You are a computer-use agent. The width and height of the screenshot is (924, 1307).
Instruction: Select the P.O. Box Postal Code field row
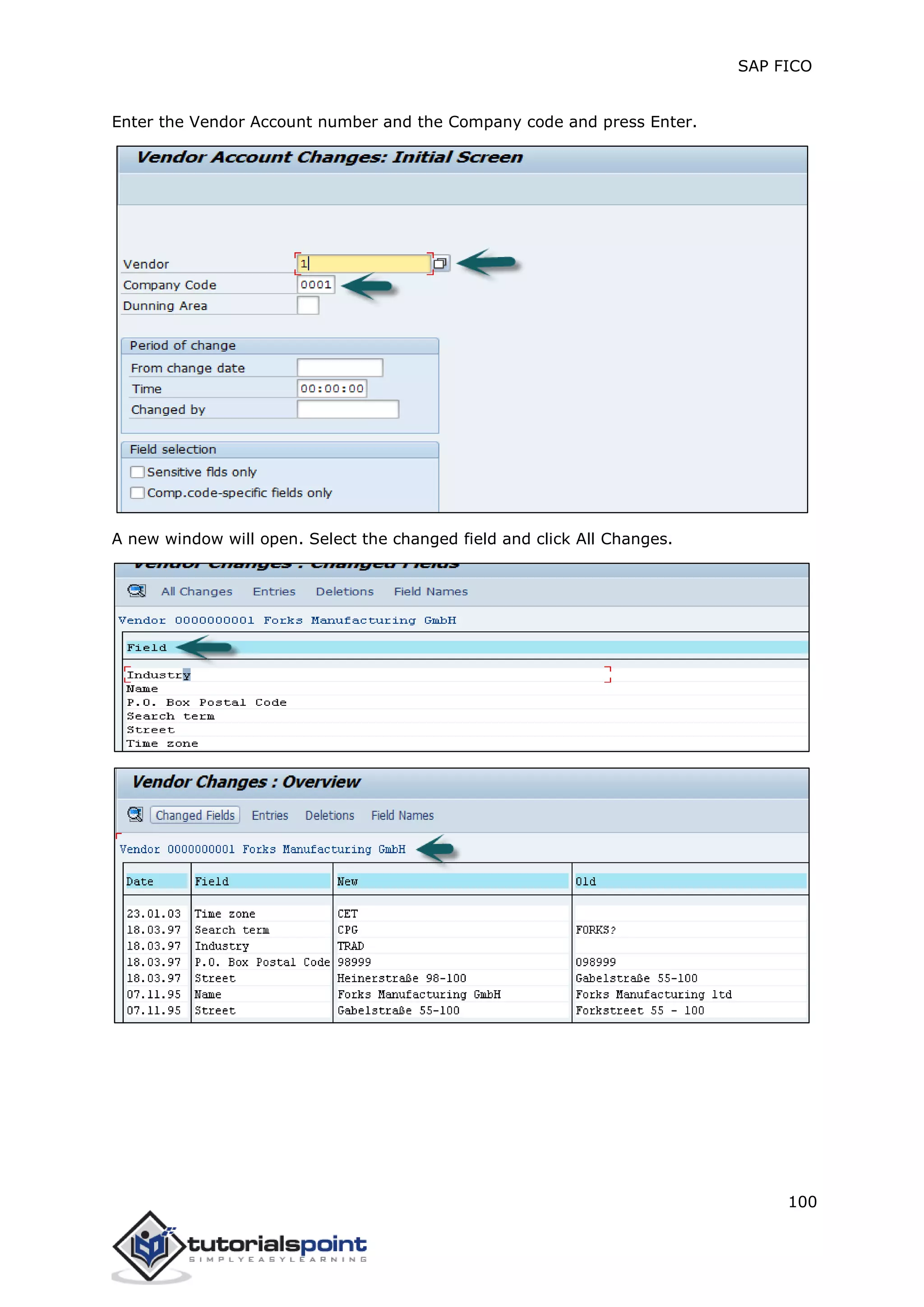pos(207,702)
